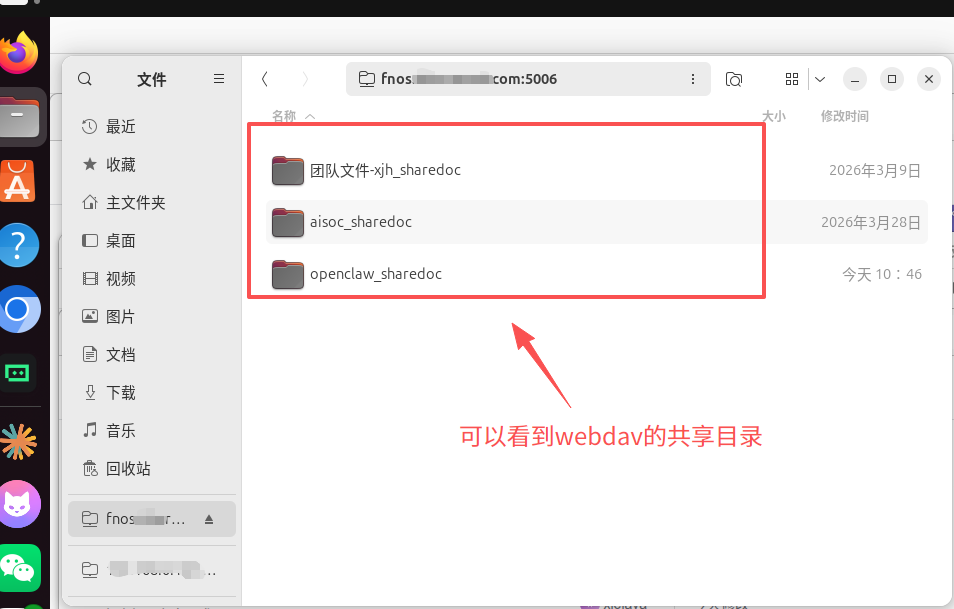Select openclaw_sharedoc folder name
This screenshot has width=954, height=609.
click(376, 274)
